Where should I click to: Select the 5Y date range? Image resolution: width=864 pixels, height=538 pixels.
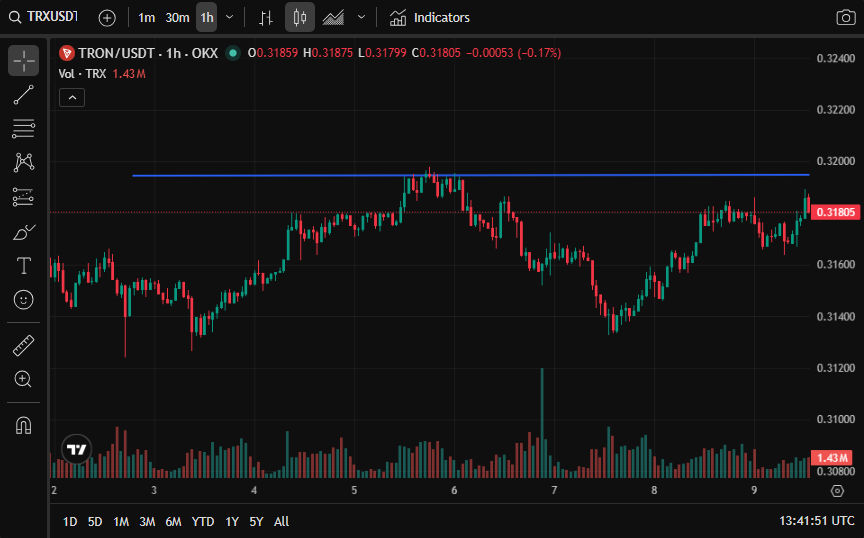pyautogui.click(x=256, y=521)
